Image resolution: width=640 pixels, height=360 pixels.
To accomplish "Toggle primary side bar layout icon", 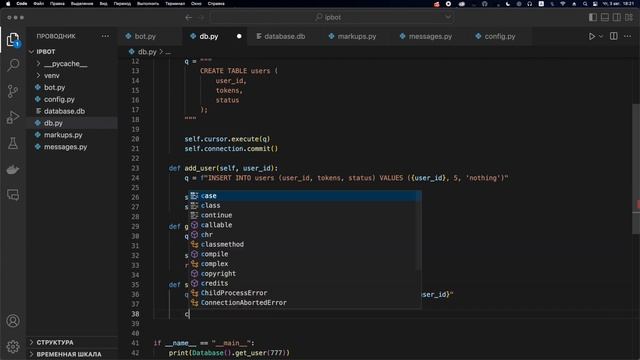I will click(x=593, y=17).
